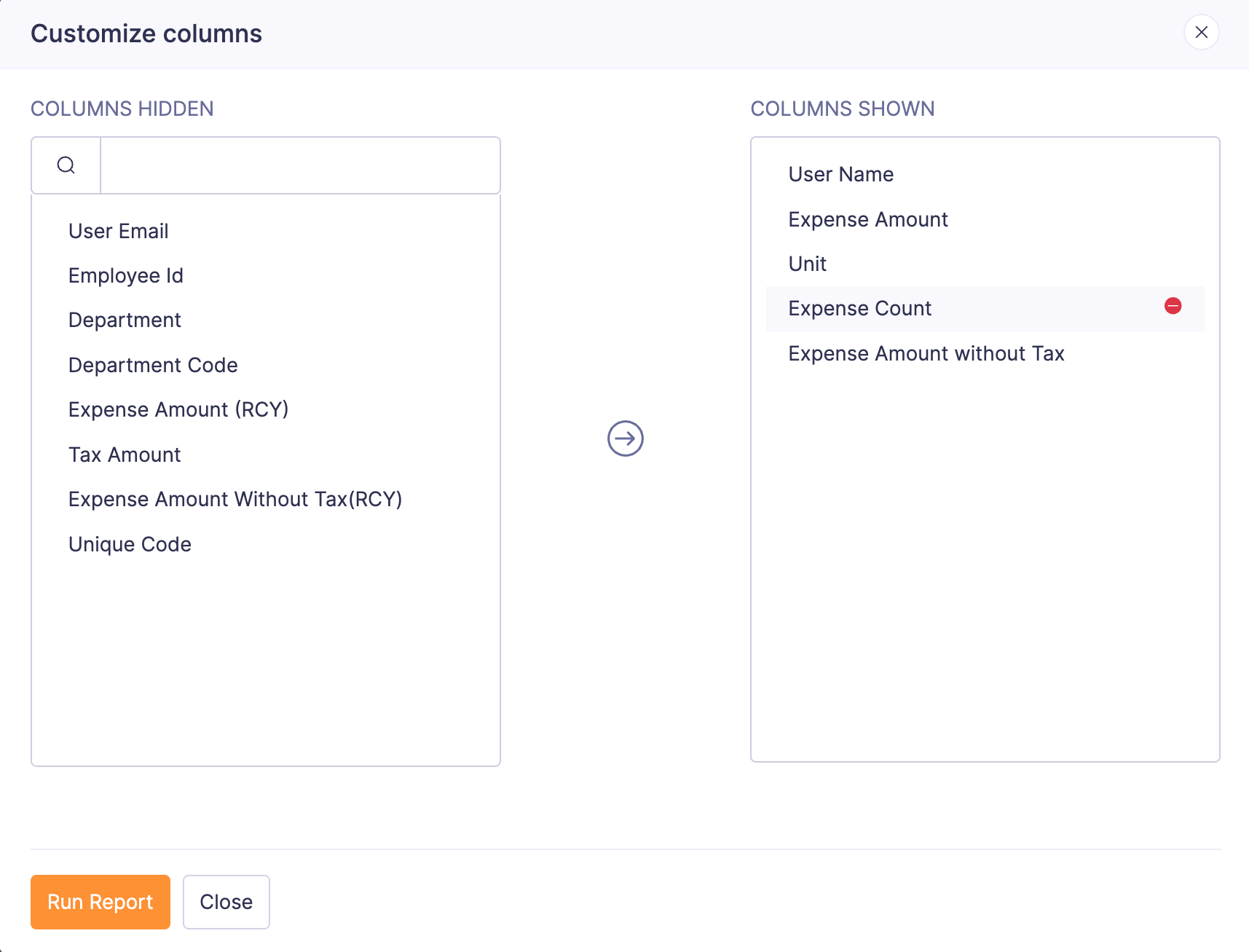Image resolution: width=1249 pixels, height=952 pixels.
Task: Select Unique Code in hidden columns
Action: pos(130,543)
